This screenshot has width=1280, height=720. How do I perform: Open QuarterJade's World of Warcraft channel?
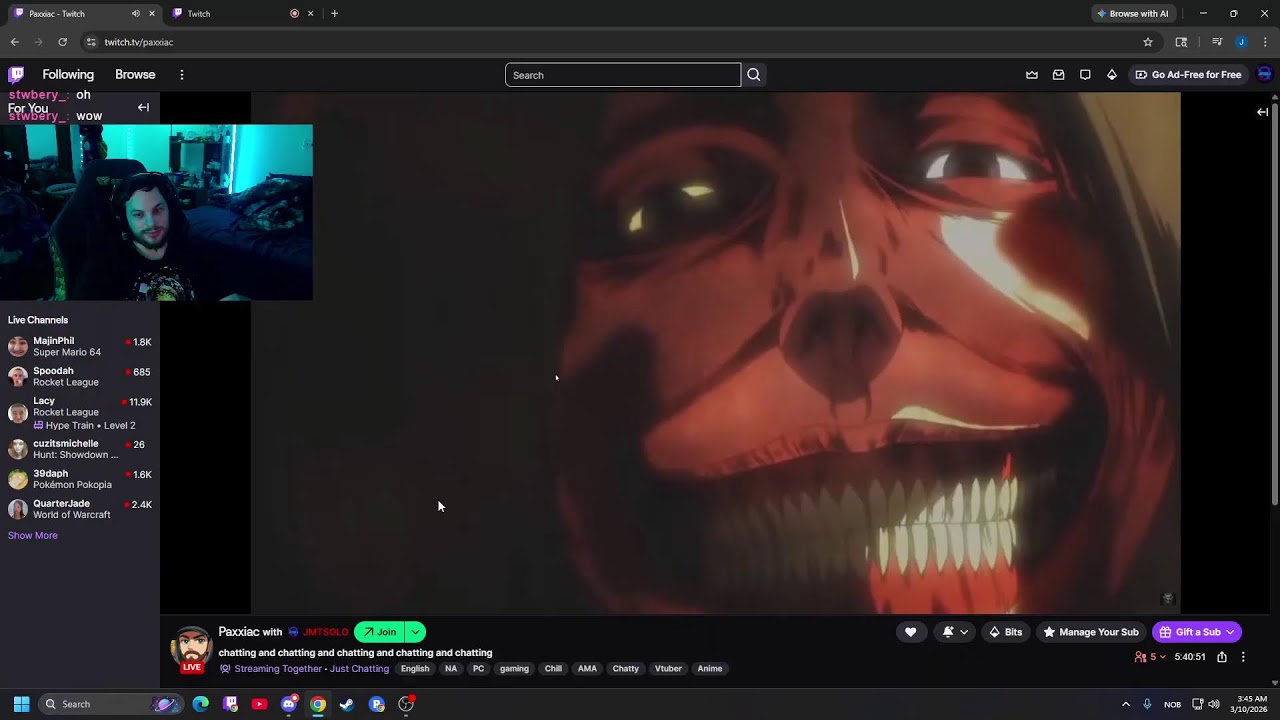pos(80,509)
